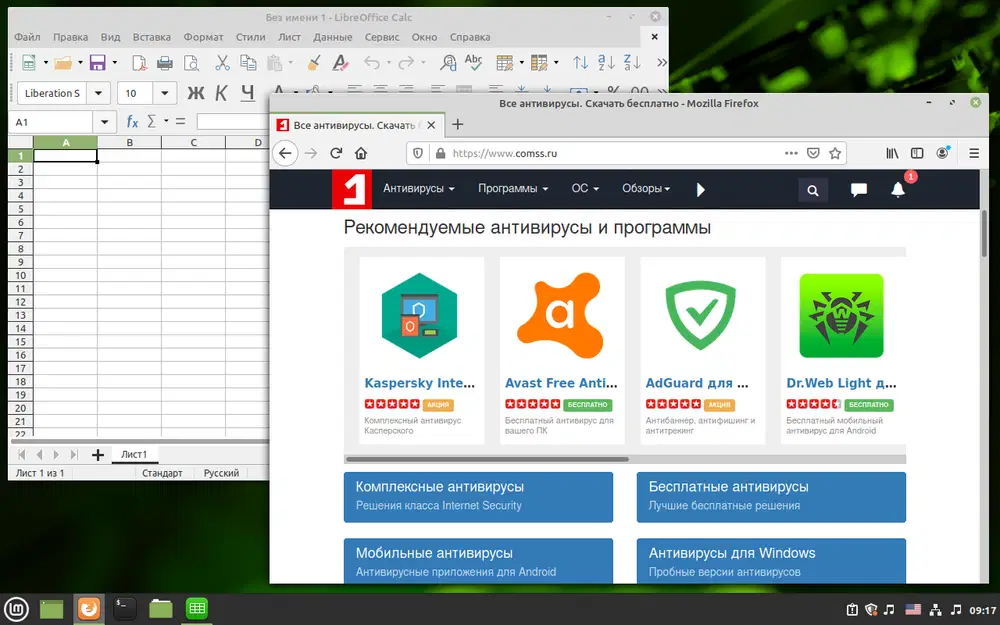Expand more Calc toolbar items chevron

[x=661, y=62]
